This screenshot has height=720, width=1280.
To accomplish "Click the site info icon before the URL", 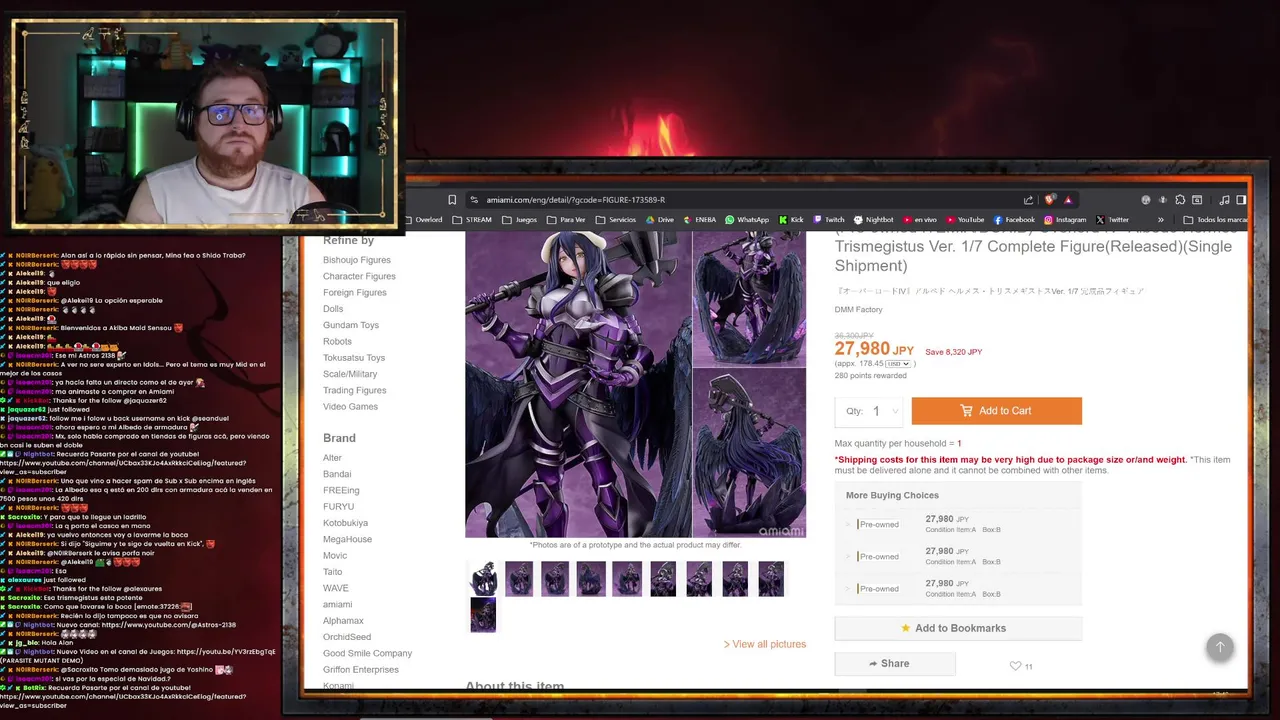I will click(x=475, y=200).
